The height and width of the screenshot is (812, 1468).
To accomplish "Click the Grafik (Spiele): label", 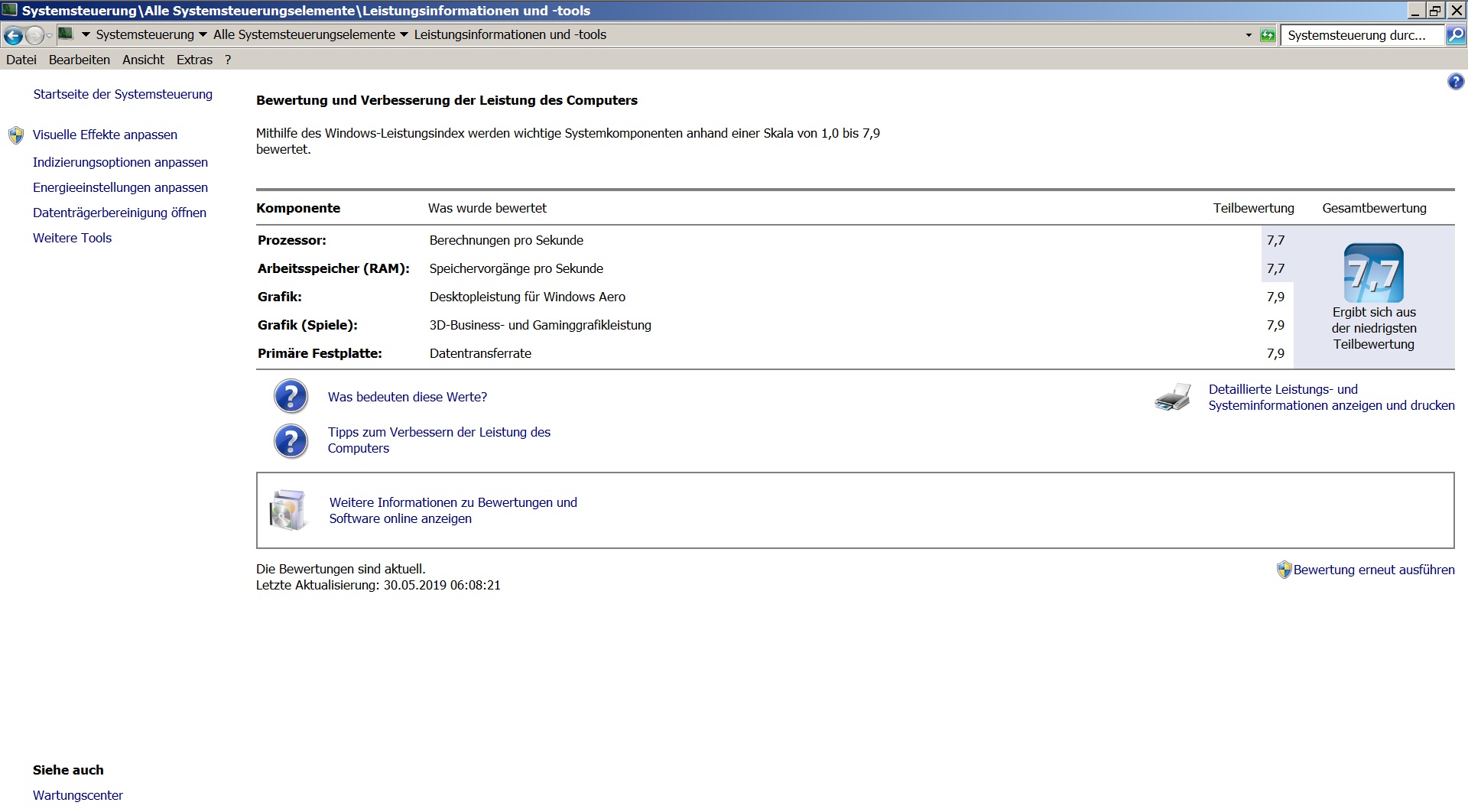I will pos(307,325).
